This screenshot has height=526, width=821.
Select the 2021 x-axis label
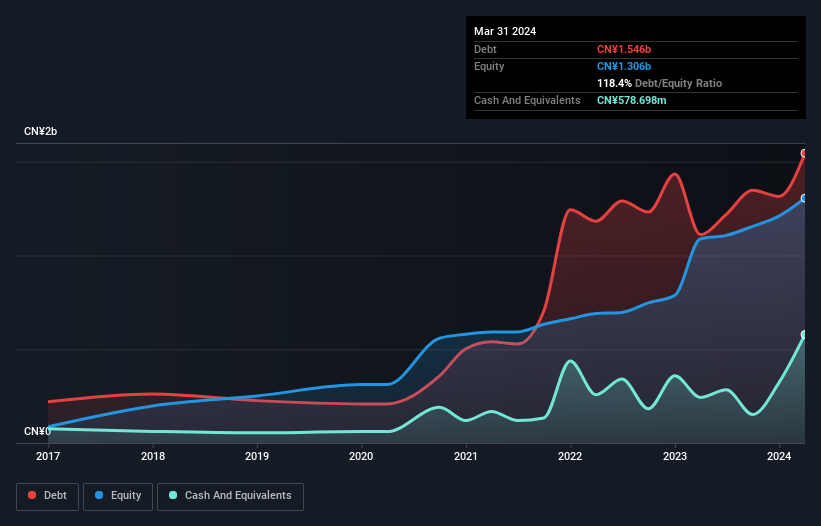coord(465,456)
